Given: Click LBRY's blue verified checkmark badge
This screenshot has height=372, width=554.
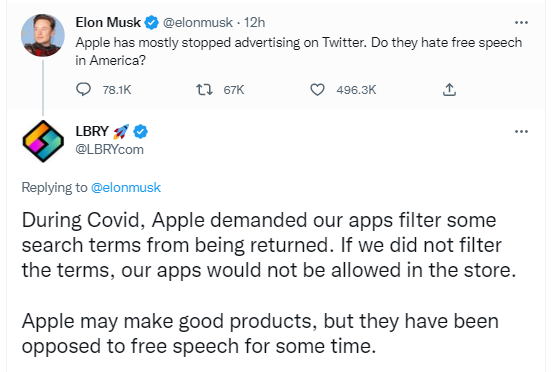Looking at the screenshot, I should [x=140, y=132].
